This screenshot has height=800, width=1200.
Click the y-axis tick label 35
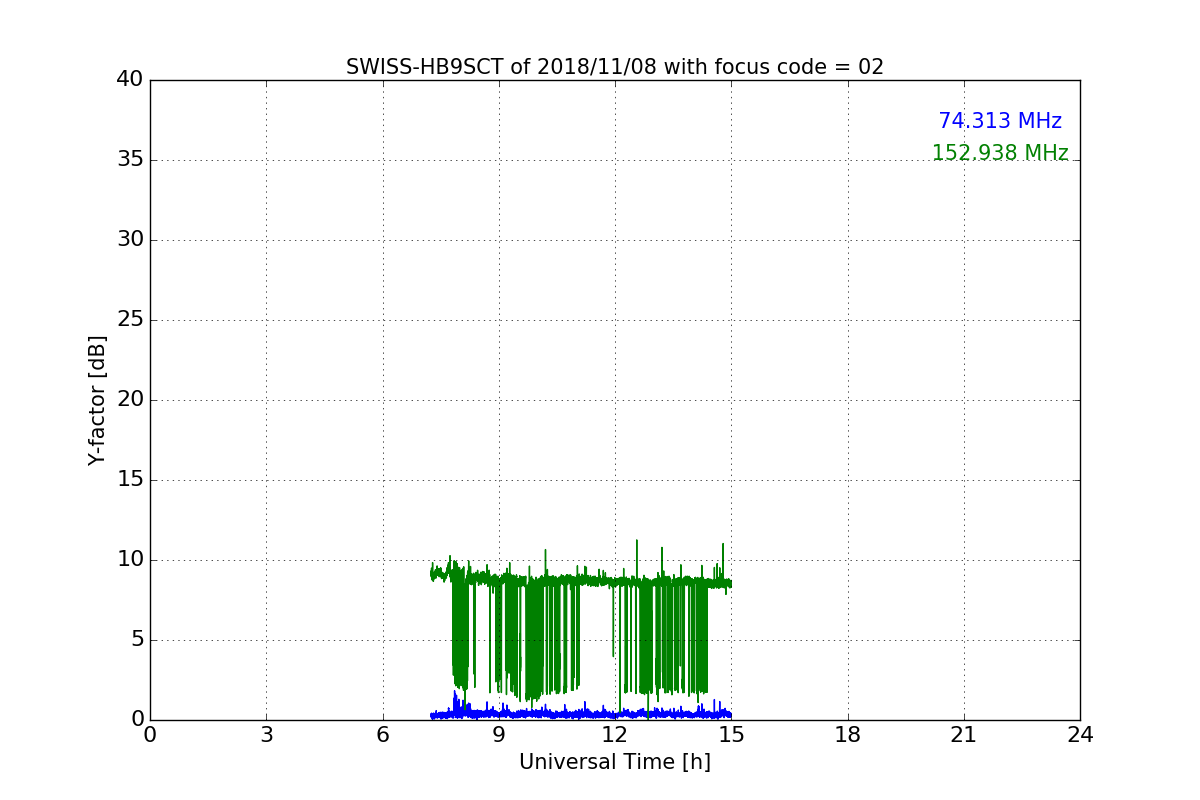[130, 160]
